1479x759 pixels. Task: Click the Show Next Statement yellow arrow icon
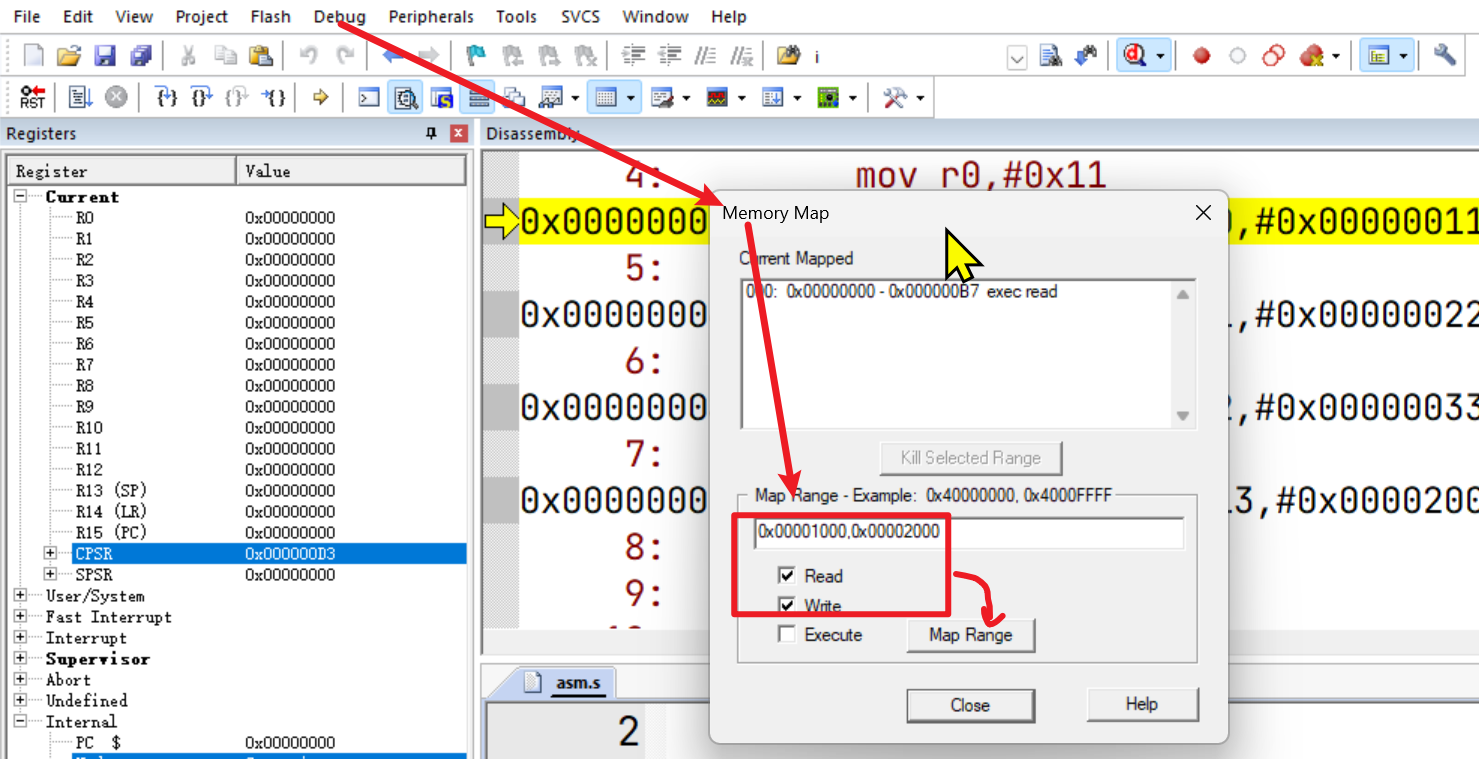[320, 97]
